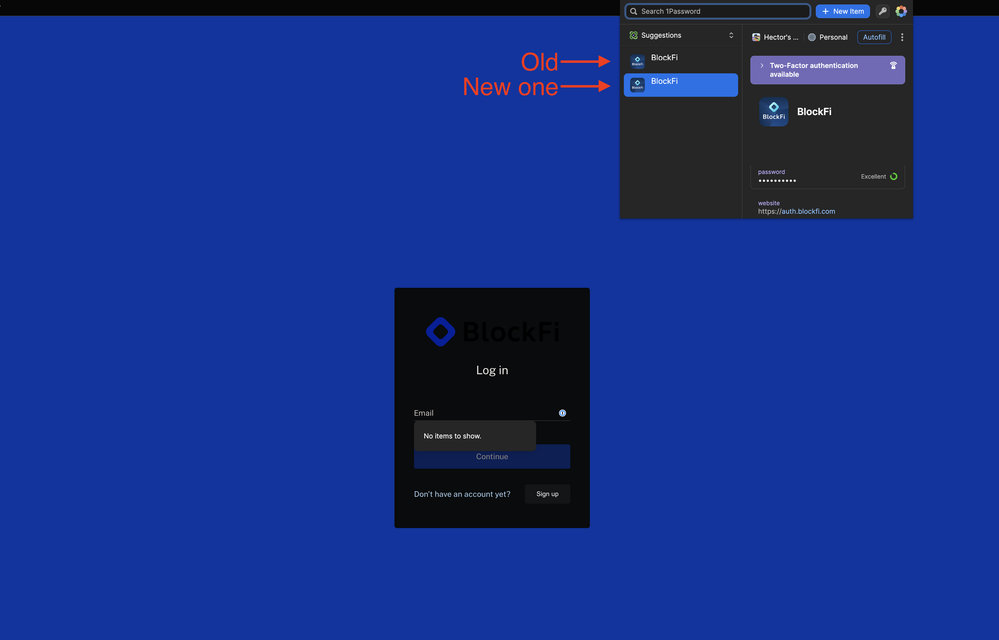Open the password generator key icon
This screenshot has width=999, height=640.
pyautogui.click(x=882, y=11)
